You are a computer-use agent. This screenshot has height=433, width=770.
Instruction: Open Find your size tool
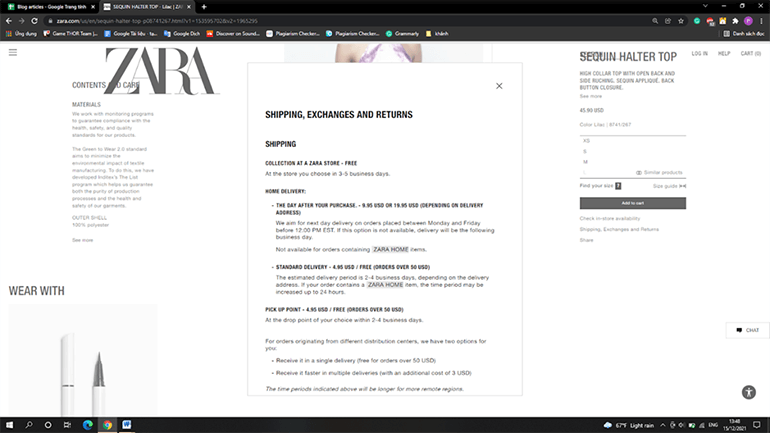[x=600, y=186]
